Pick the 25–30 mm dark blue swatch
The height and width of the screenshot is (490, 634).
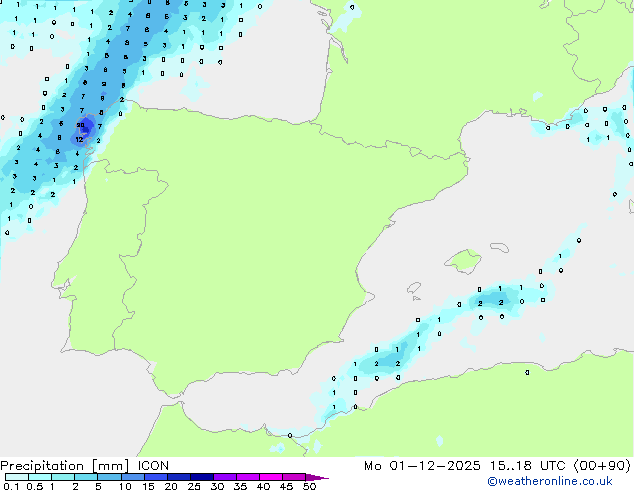click(201, 477)
